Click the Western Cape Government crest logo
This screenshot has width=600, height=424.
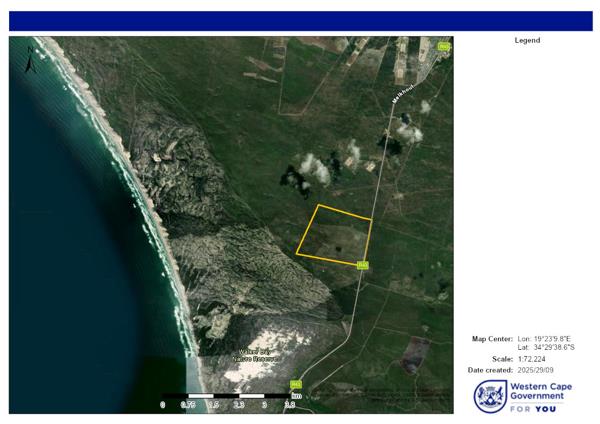(490, 395)
